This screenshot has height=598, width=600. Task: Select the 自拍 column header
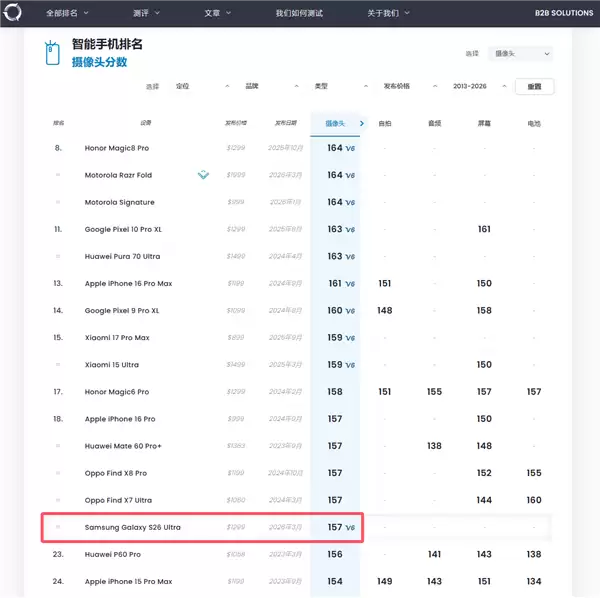click(x=385, y=124)
